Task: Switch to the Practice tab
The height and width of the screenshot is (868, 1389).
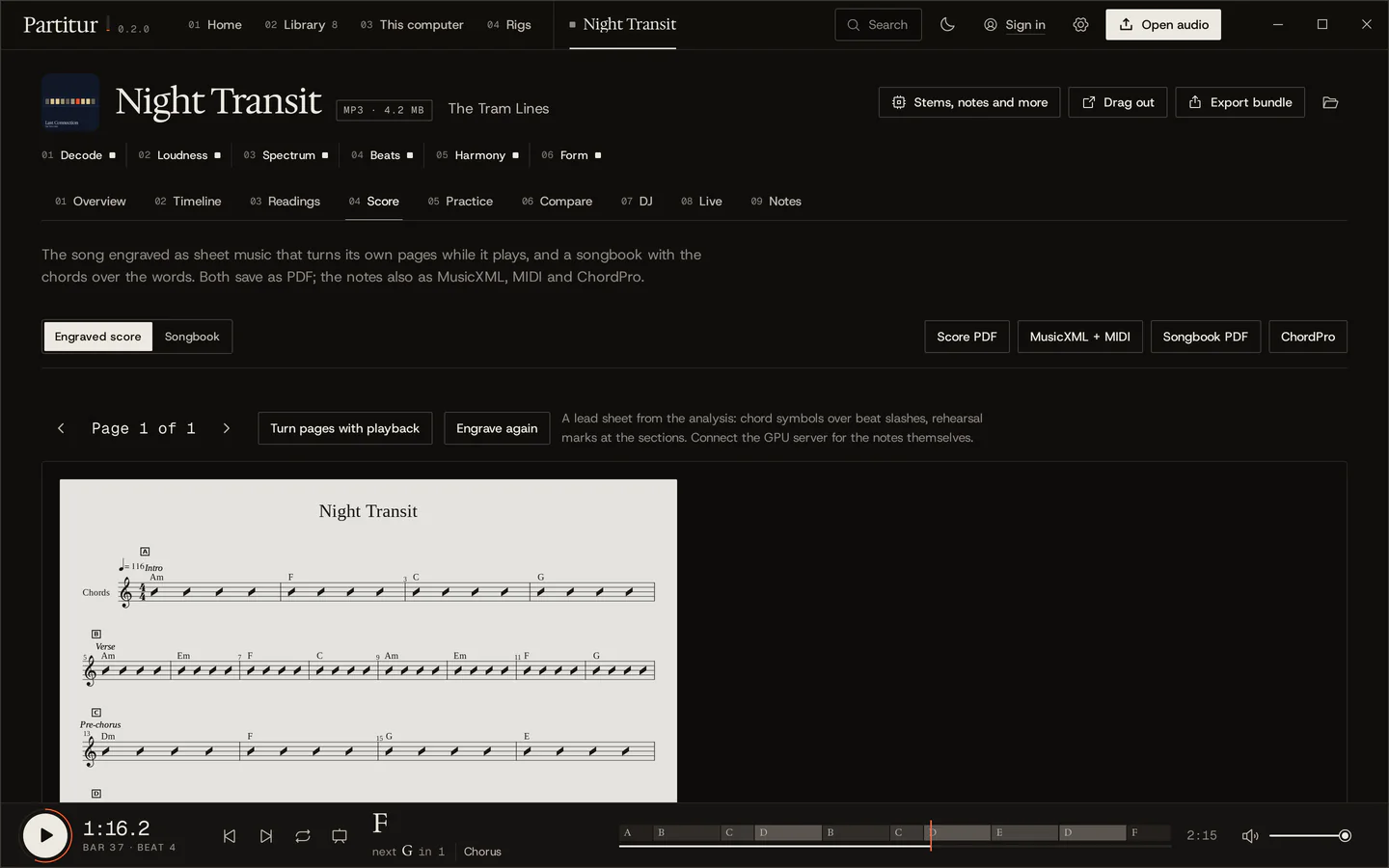Action: 460,202
